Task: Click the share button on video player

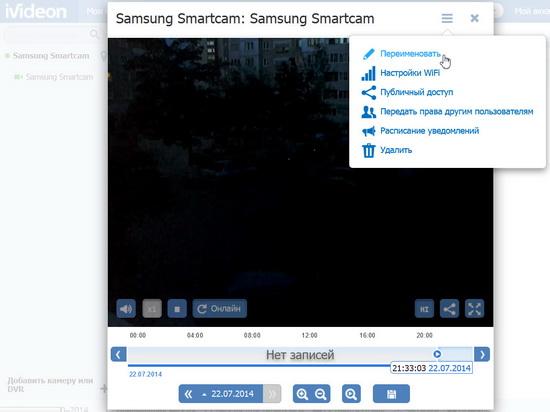Action: (449, 309)
